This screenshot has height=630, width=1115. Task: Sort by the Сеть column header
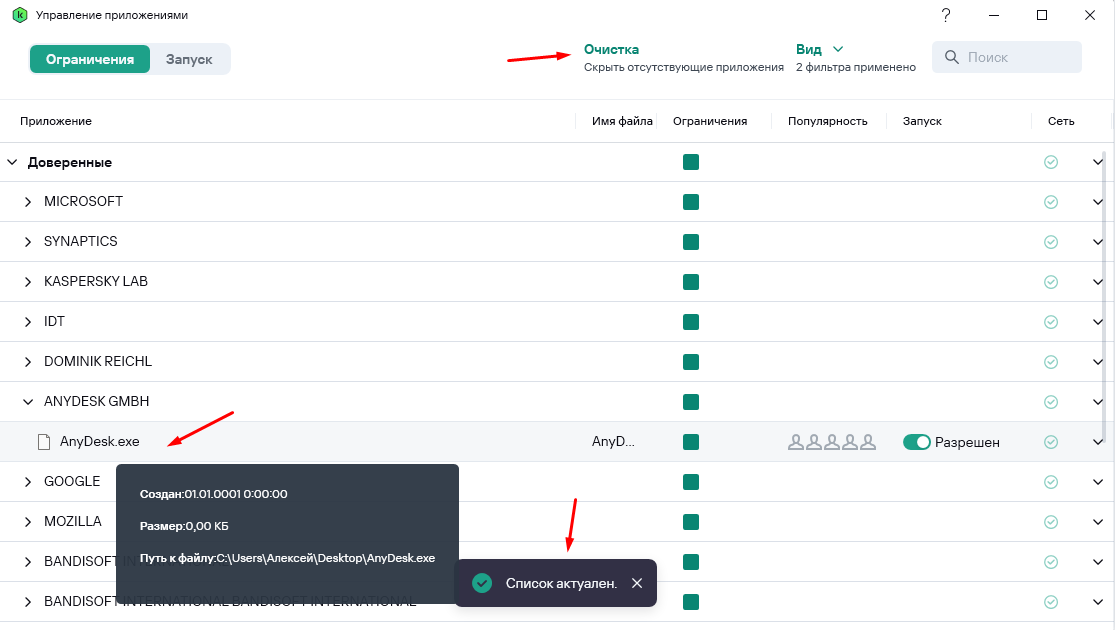1061,121
